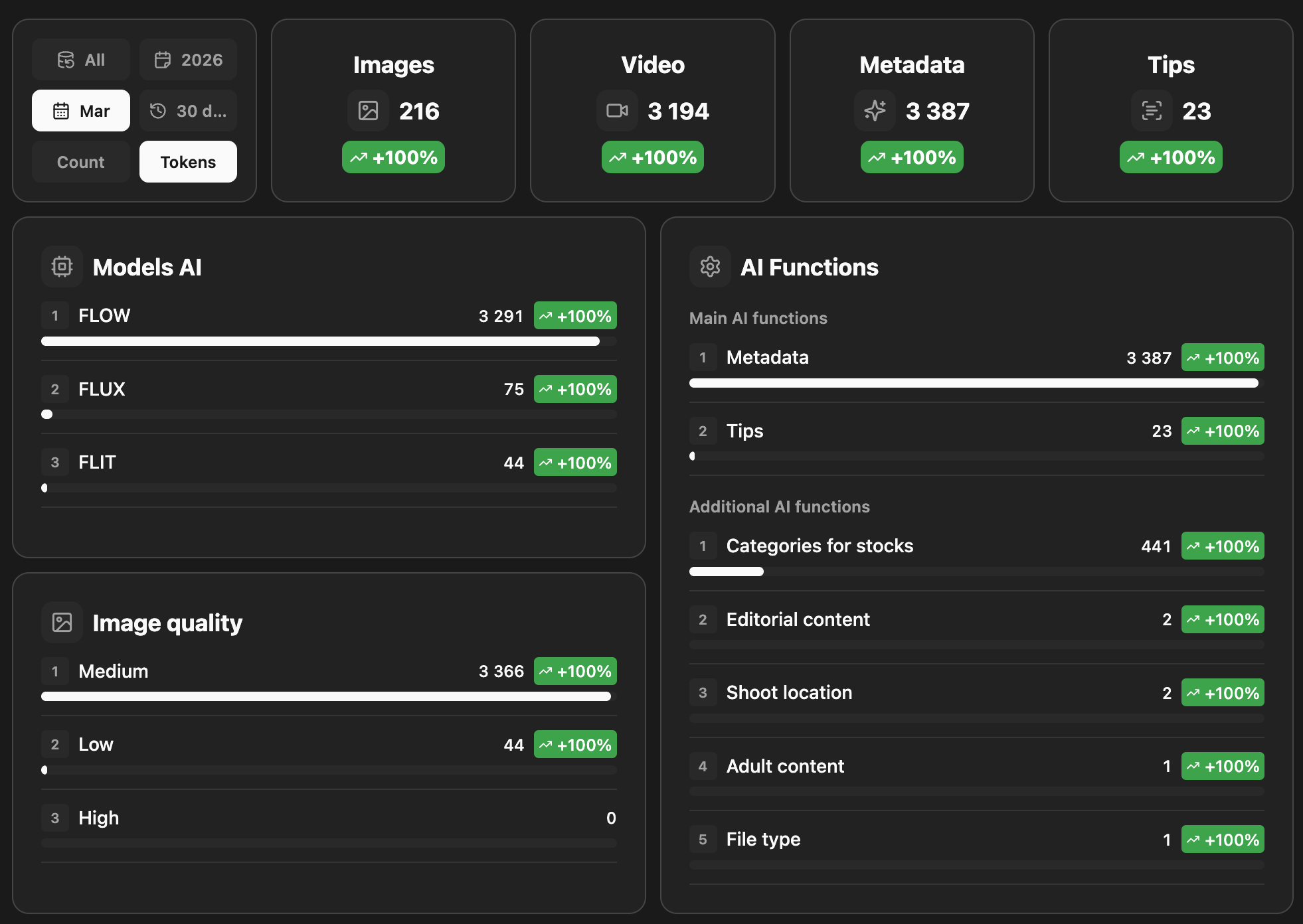Click the FLOW model row
Screen dimensions: 1303x924
coord(266,316)
